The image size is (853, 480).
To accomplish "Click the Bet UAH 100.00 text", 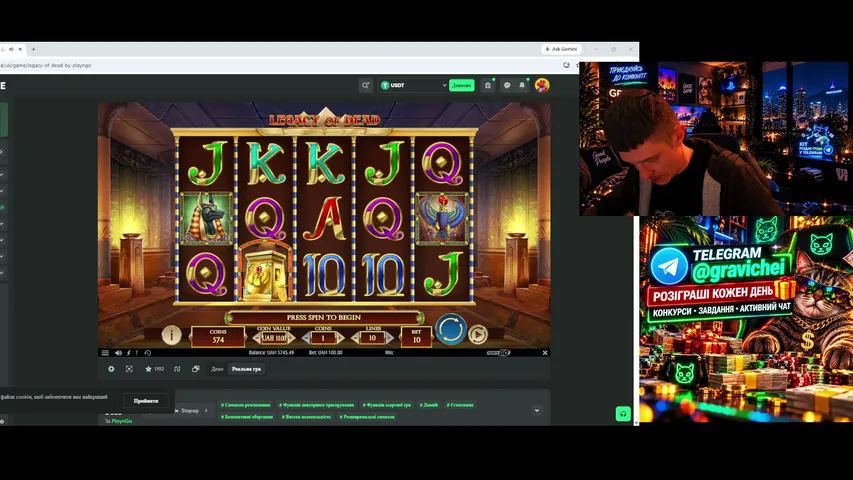I will point(325,353).
